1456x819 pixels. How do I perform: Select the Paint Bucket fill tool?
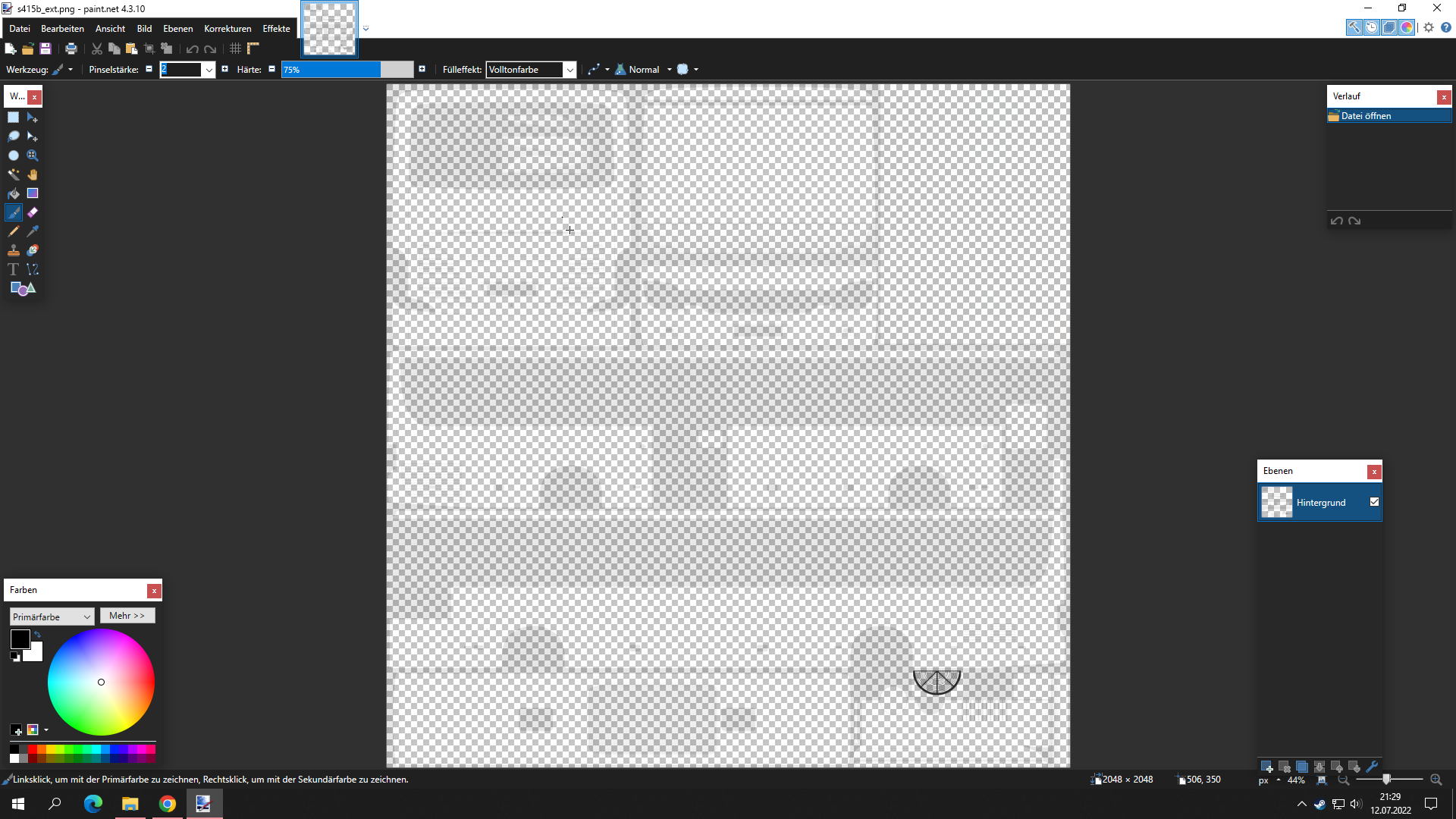pyautogui.click(x=14, y=193)
